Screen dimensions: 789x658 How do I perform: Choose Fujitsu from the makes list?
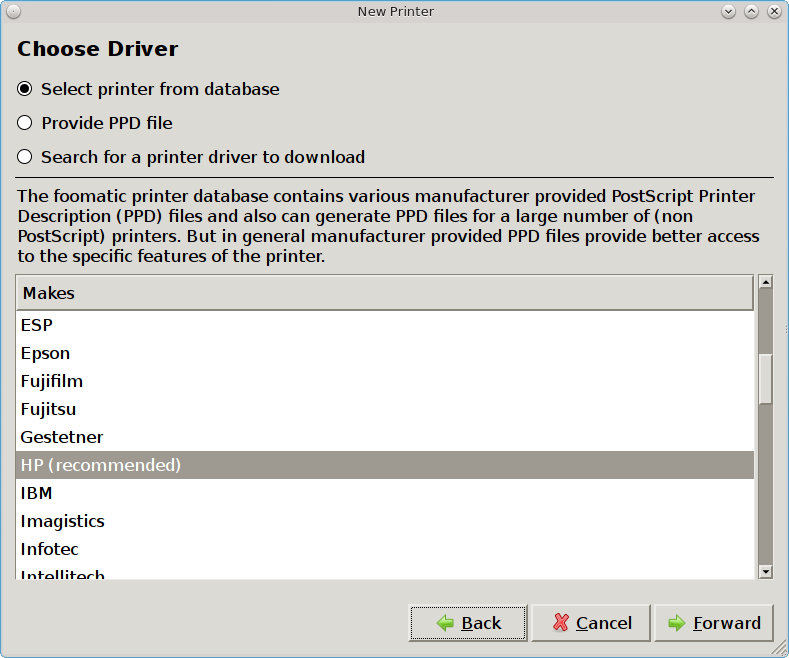[384, 409]
